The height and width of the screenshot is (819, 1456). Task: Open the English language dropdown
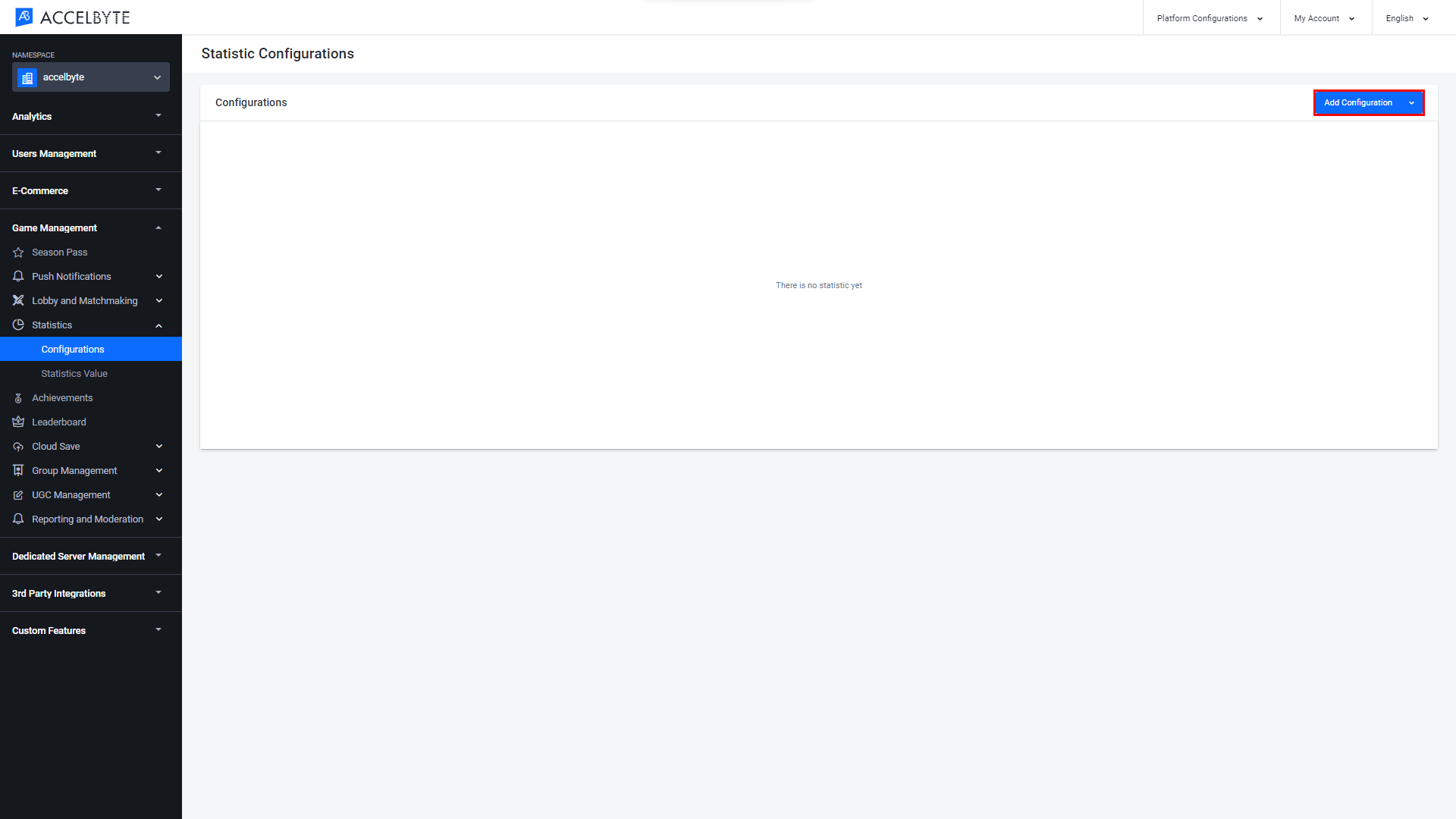pyautogui.click(x=1408, y=18)
